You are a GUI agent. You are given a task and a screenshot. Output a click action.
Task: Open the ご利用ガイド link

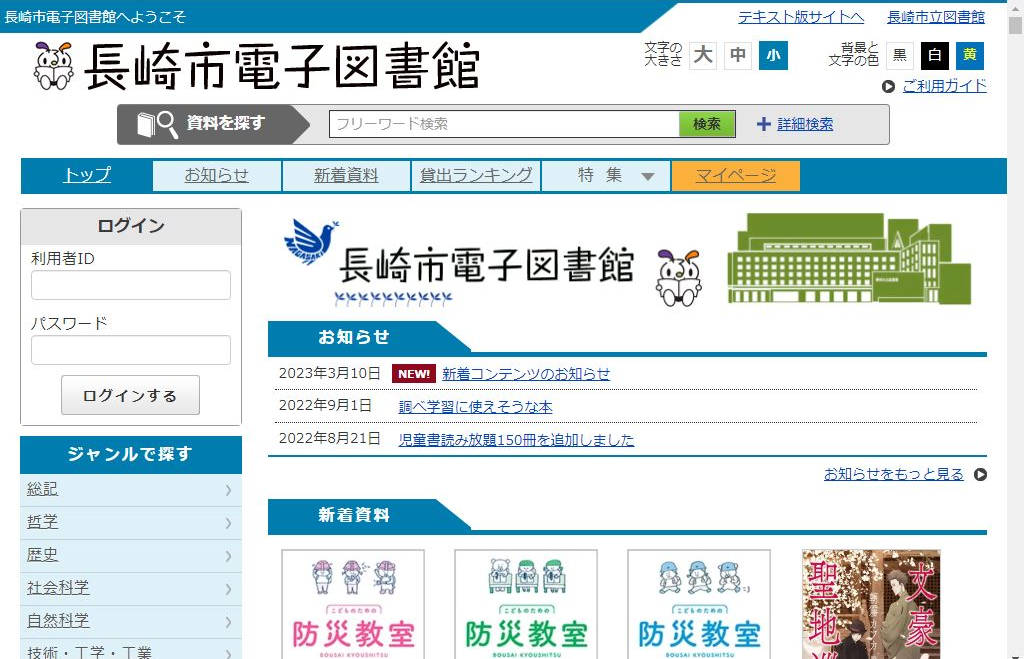click(x=944, y=86)
